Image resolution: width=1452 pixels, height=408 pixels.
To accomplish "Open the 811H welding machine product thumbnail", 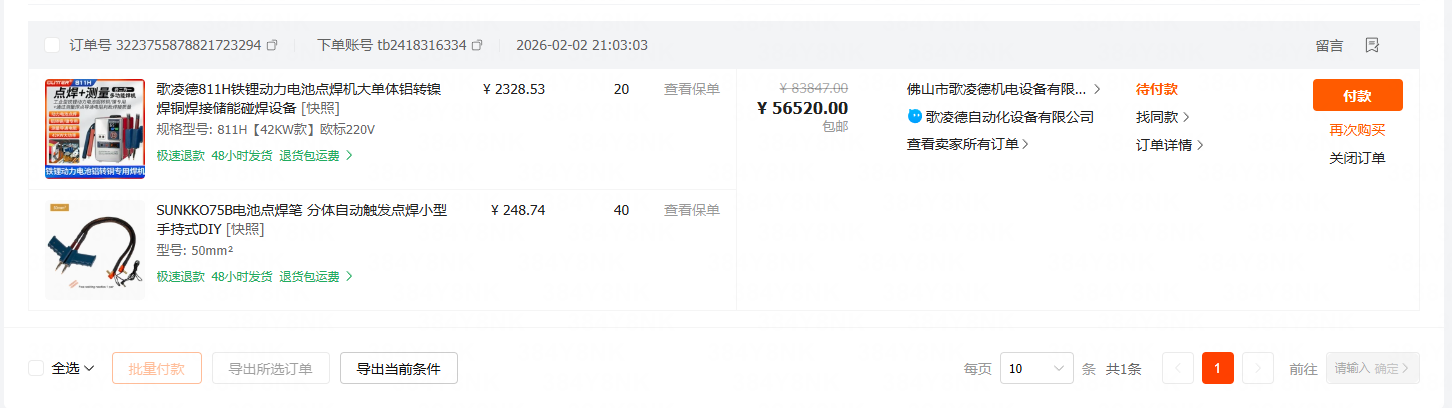I will 95,129.
